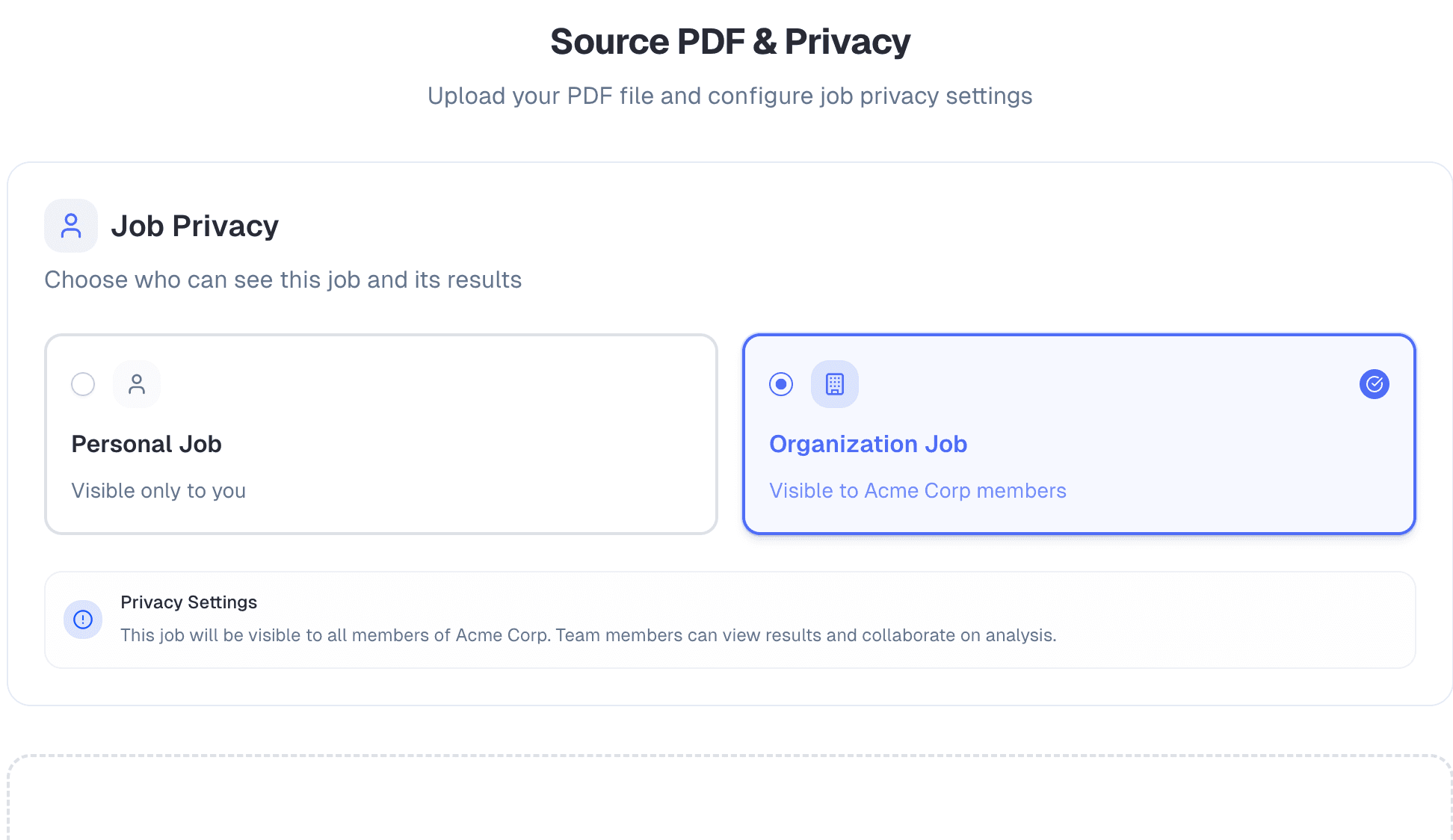Click the person icon in Personal Job card
This screenshot has height=840, width=1453.
pos(137,384)
